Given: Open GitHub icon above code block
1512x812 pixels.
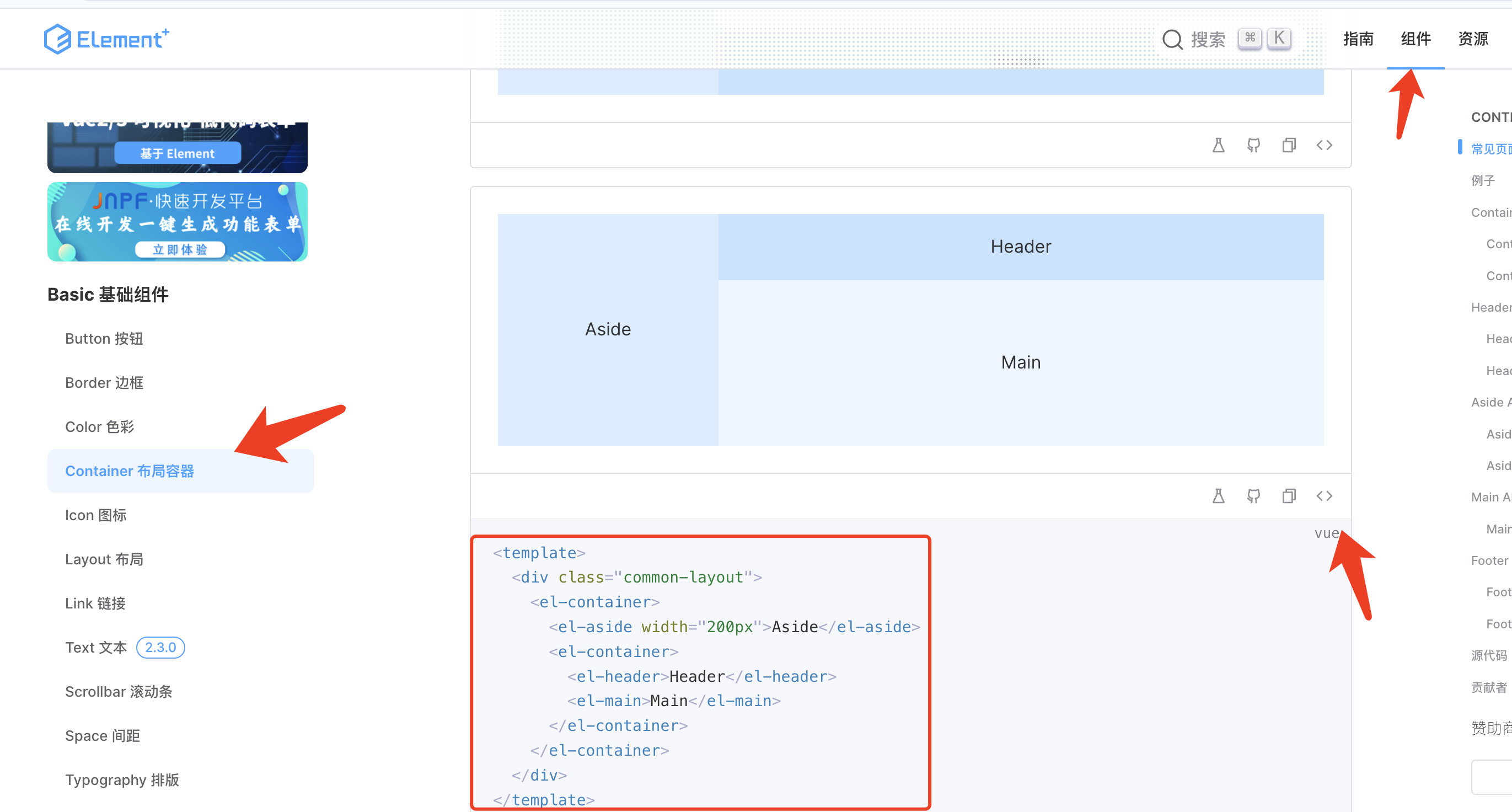Looking at the screenshot, I should pos(1254,496).
